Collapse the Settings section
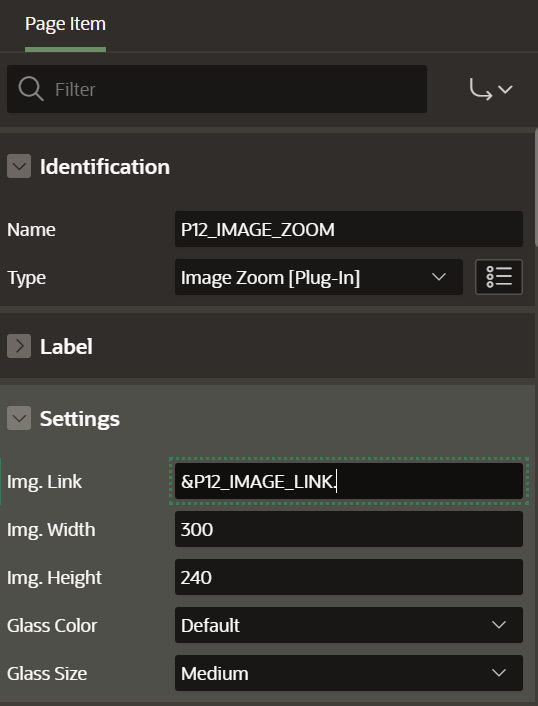This screenshot has height=706, width=538. click(x=19, y=418)
